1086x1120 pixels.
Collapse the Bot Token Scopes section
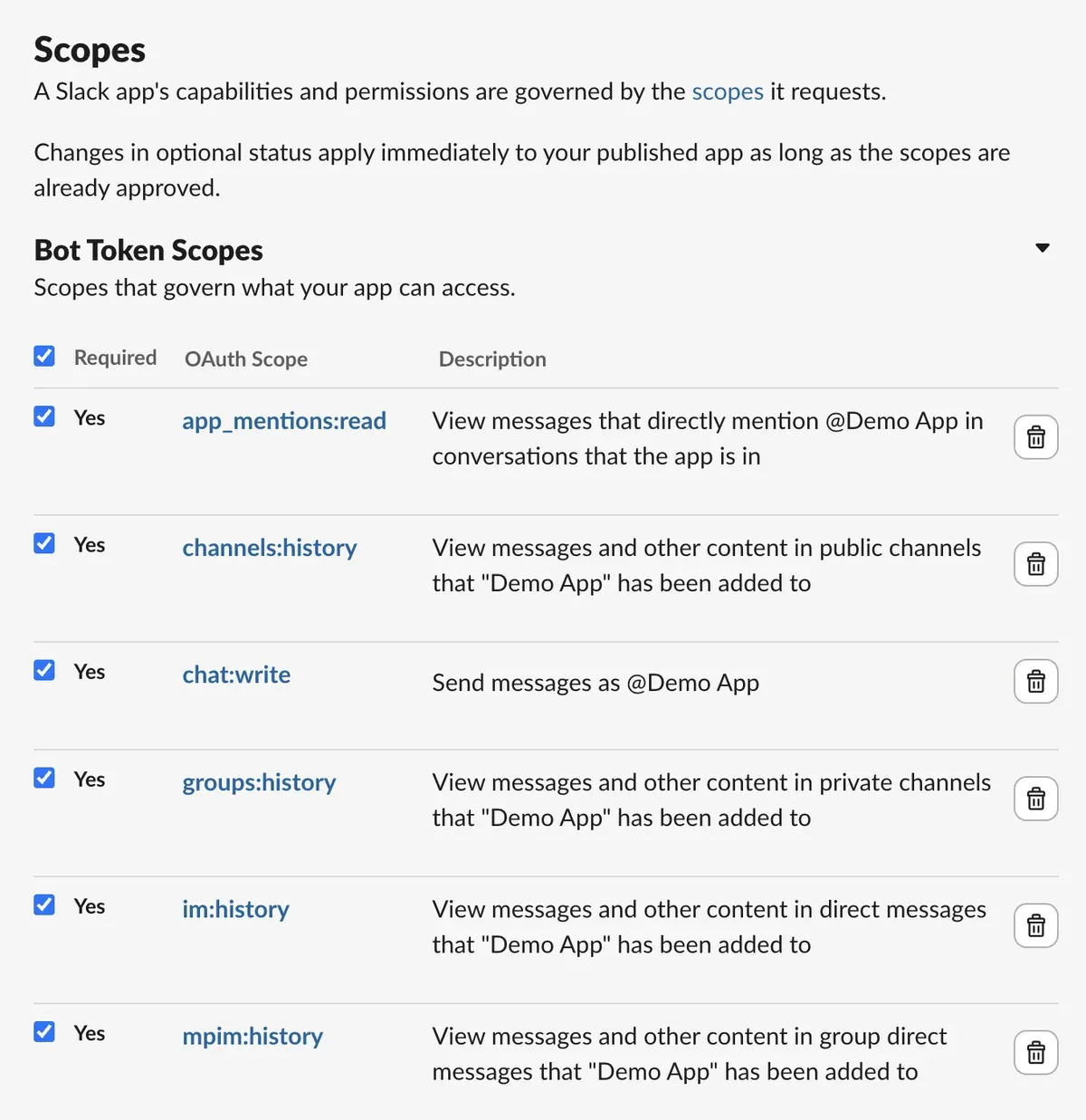(x=1043, y=247)
